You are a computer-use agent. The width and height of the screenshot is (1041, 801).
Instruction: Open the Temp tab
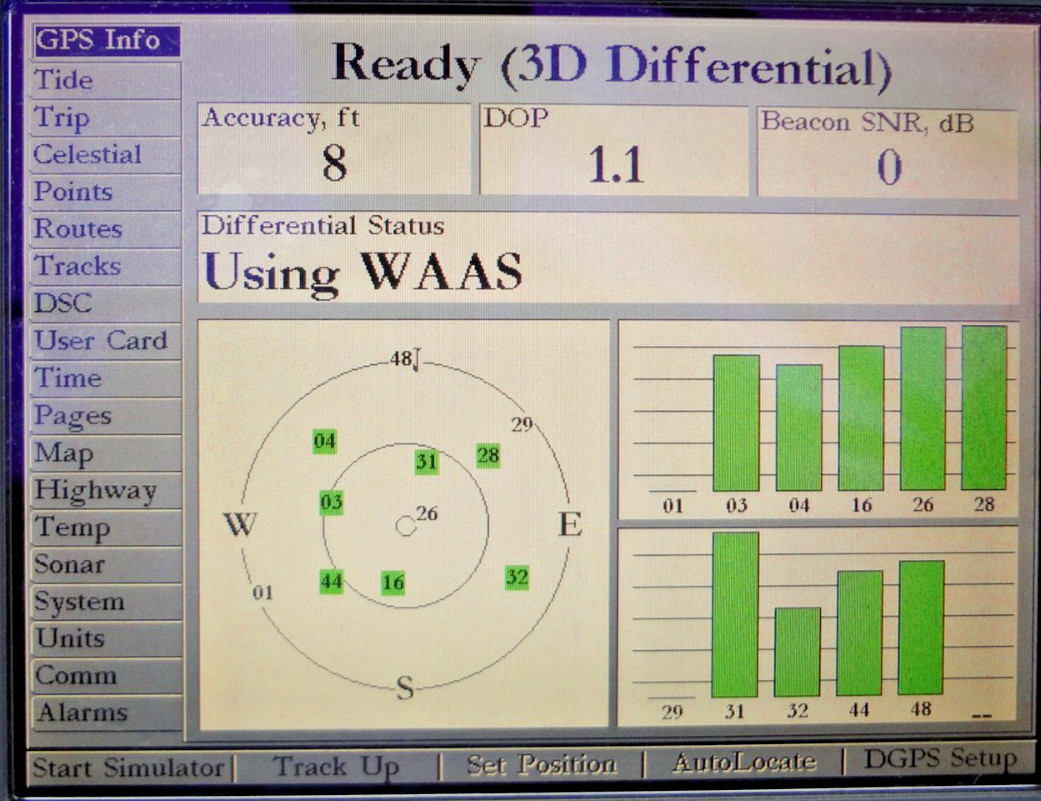(x=106, y=528)
